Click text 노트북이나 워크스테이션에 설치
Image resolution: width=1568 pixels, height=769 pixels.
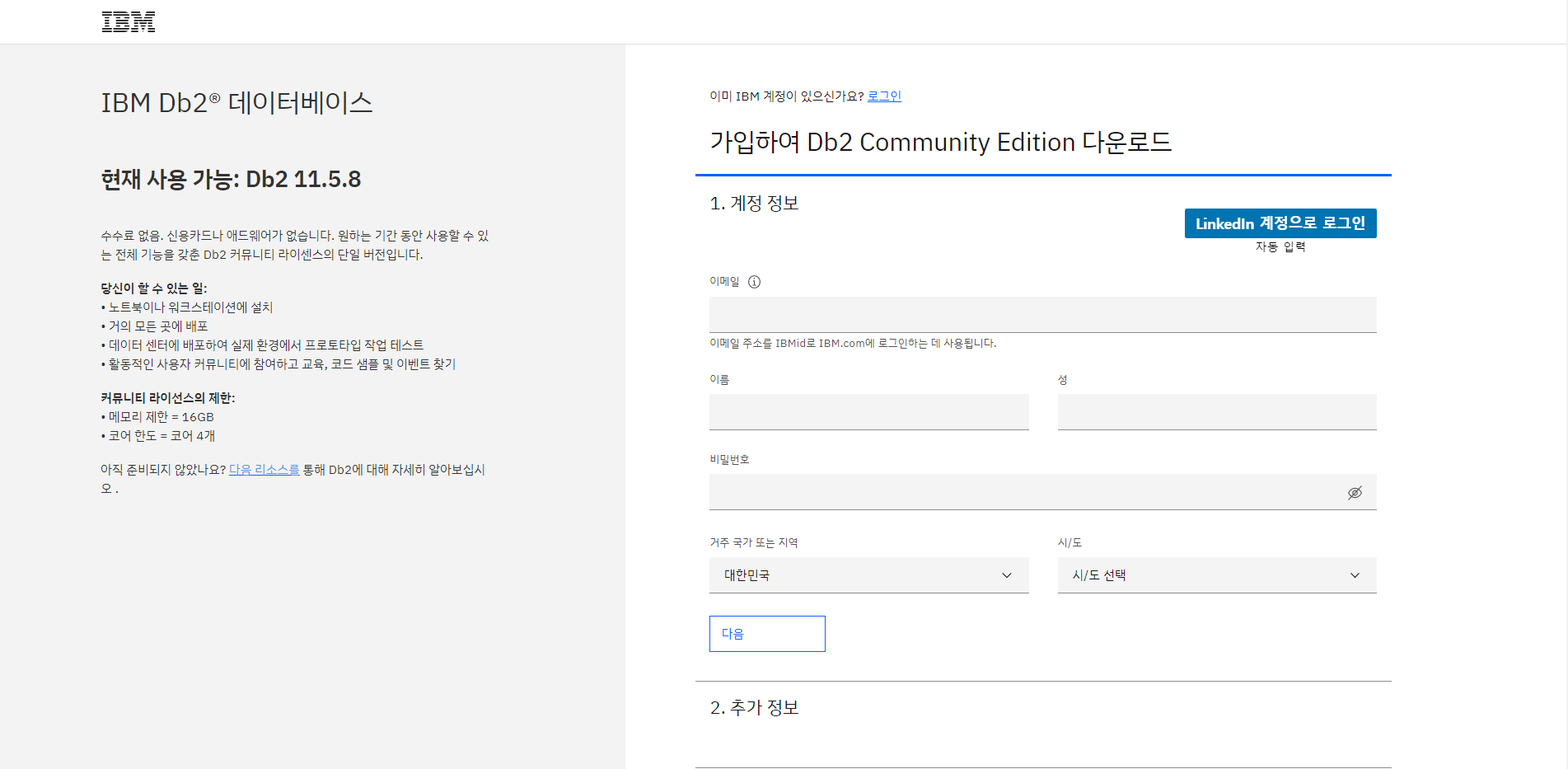click(190, 307)
